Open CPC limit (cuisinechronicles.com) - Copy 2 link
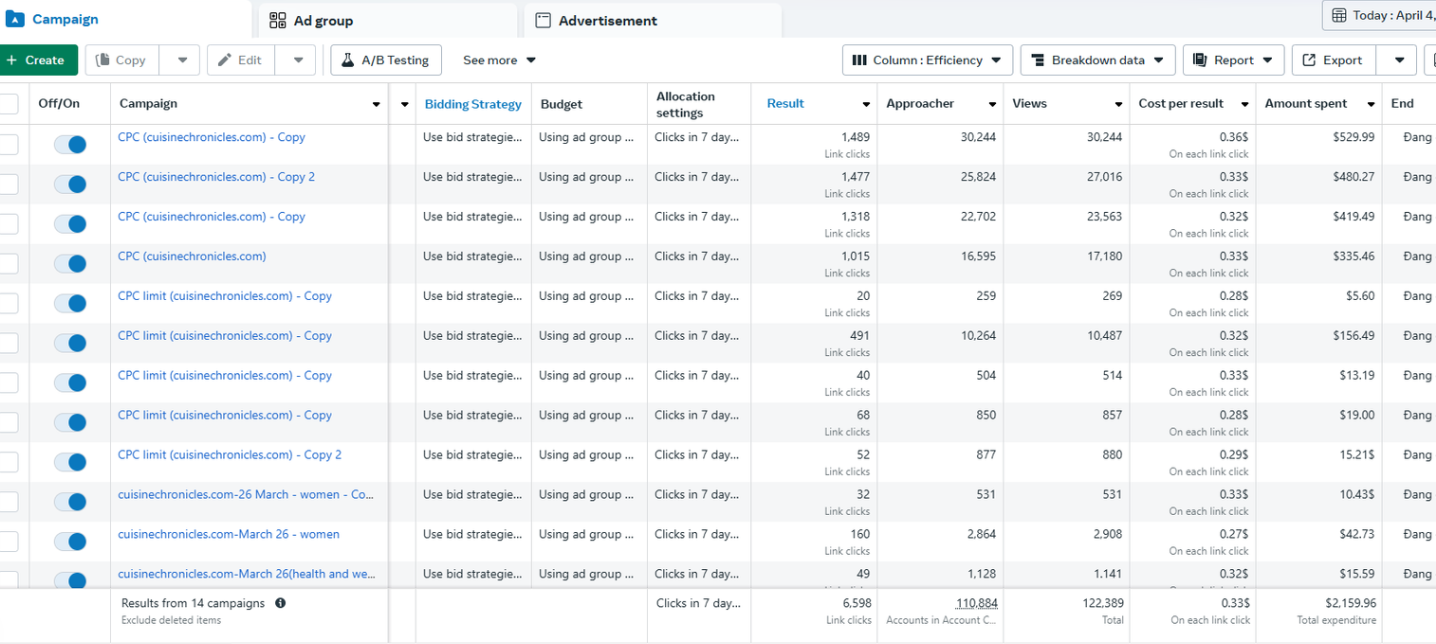The height and width of the screenshot is (644, 1436). (230, 455)
